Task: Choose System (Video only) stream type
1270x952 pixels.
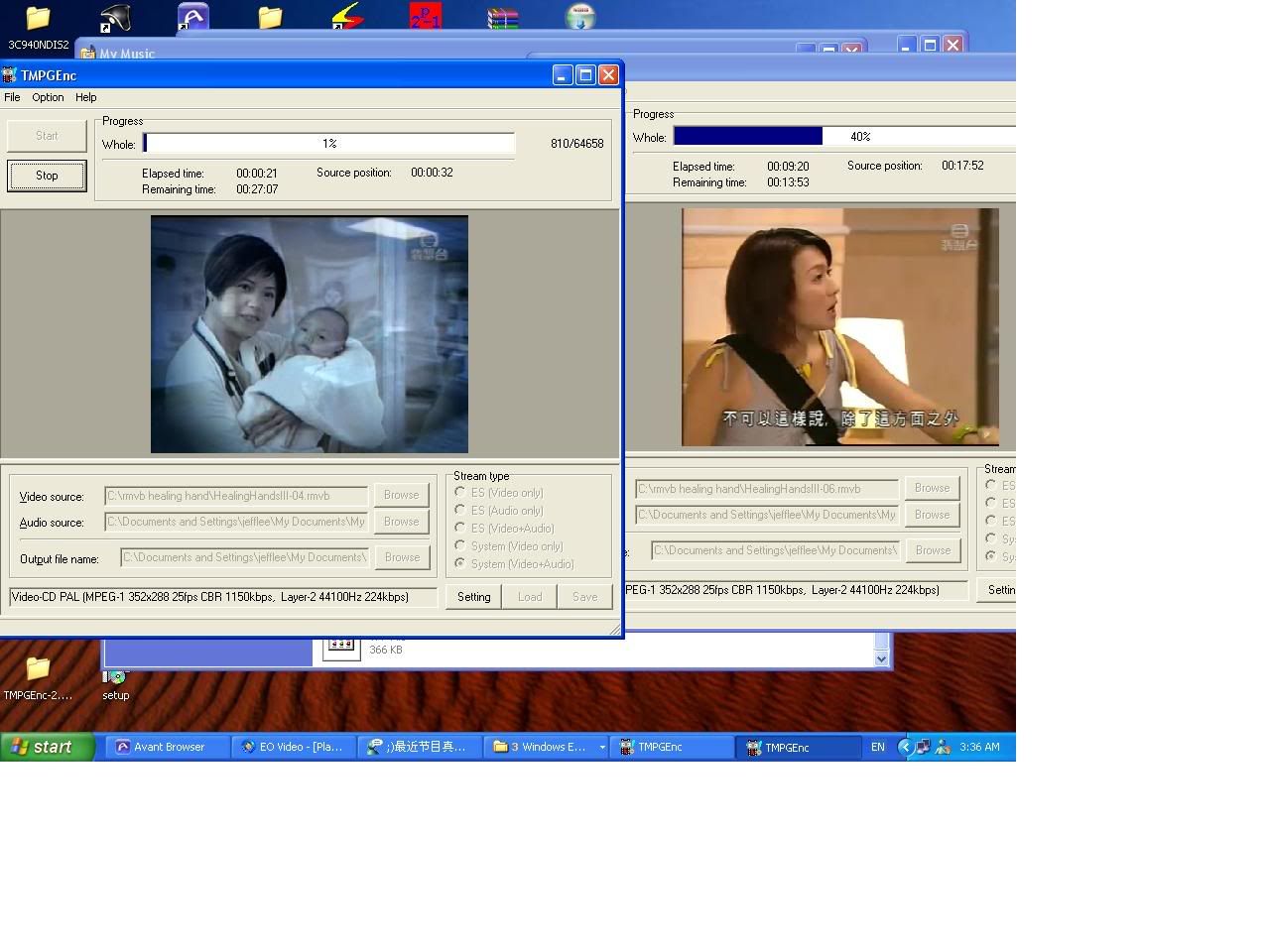Action: 460,545
